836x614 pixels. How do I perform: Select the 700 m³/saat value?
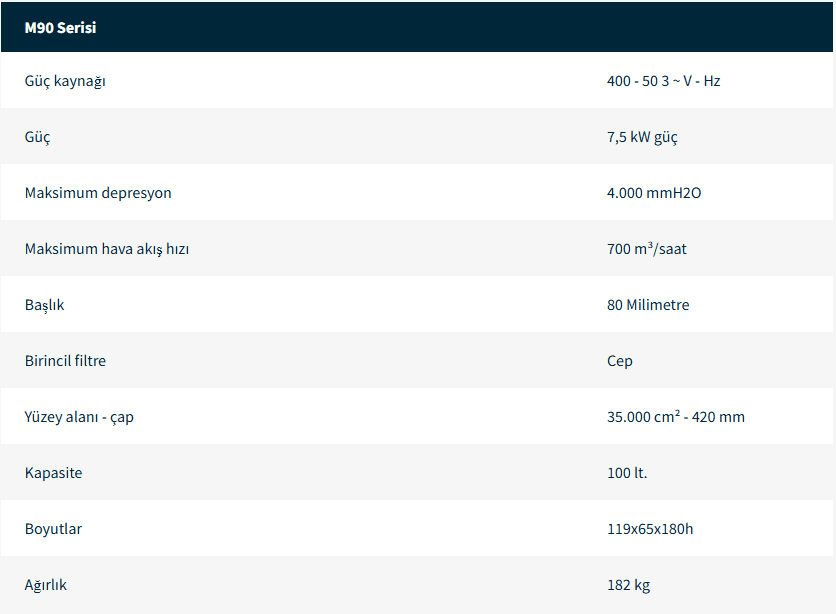646,249
